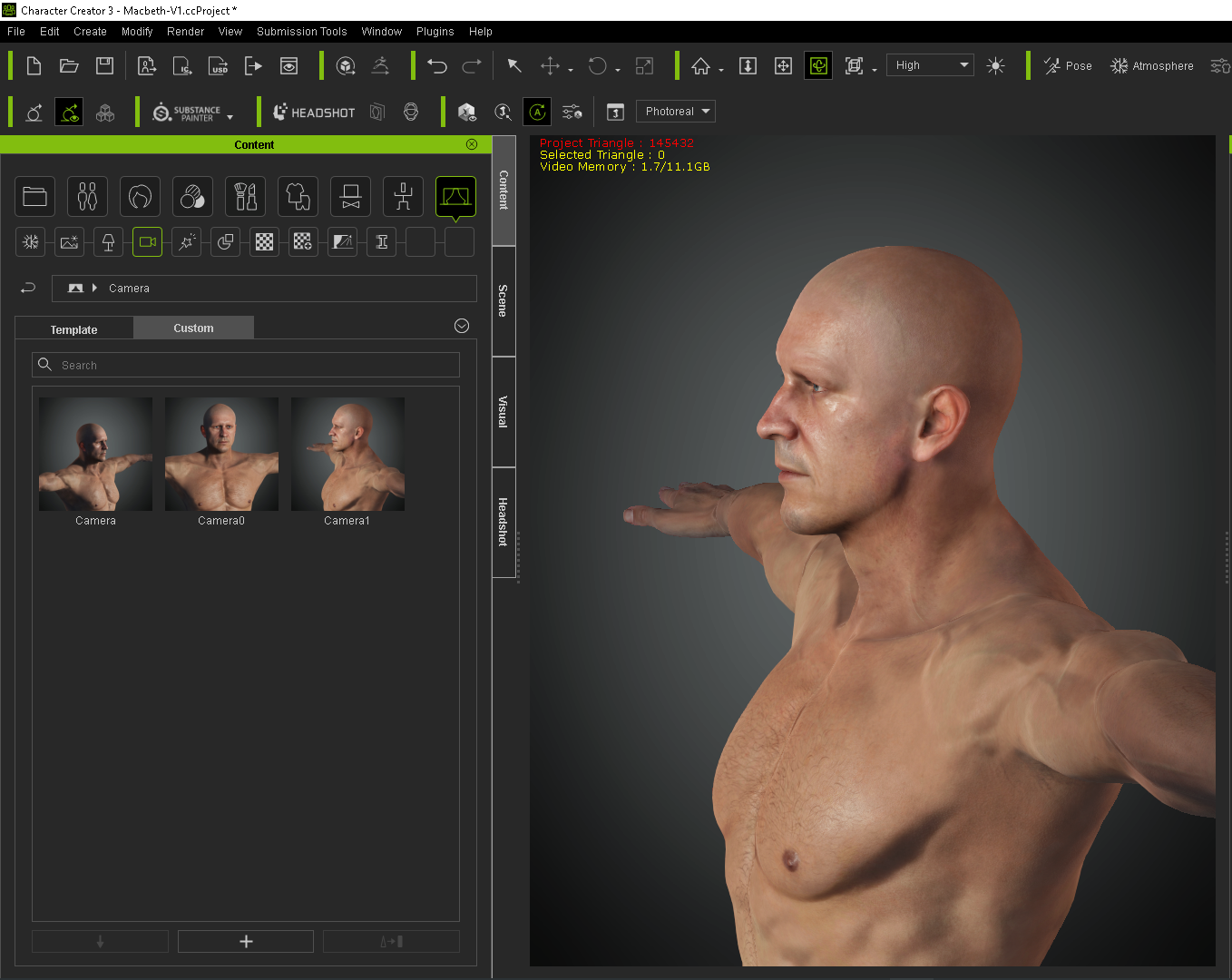Expand the Substance Painter dropdown arrow

pos(230,117)
